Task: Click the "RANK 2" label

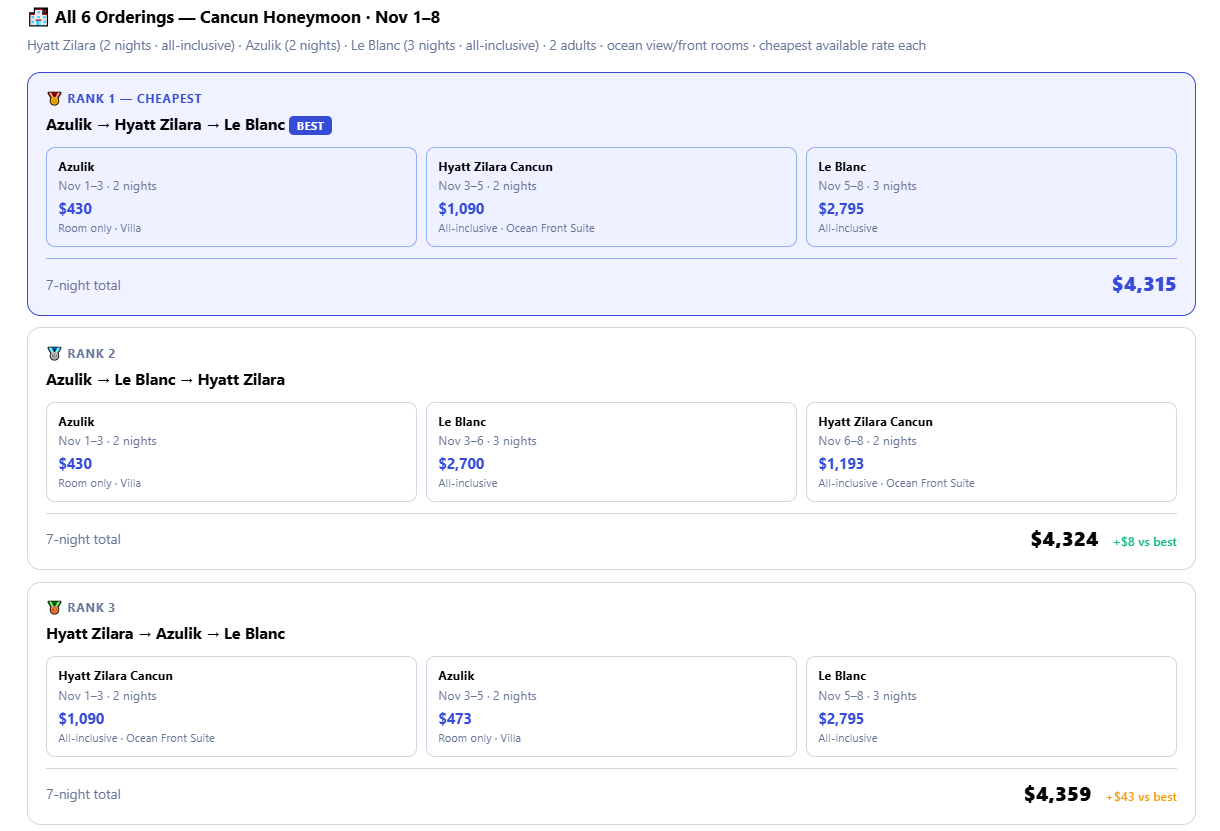Action: coord(91,353)
